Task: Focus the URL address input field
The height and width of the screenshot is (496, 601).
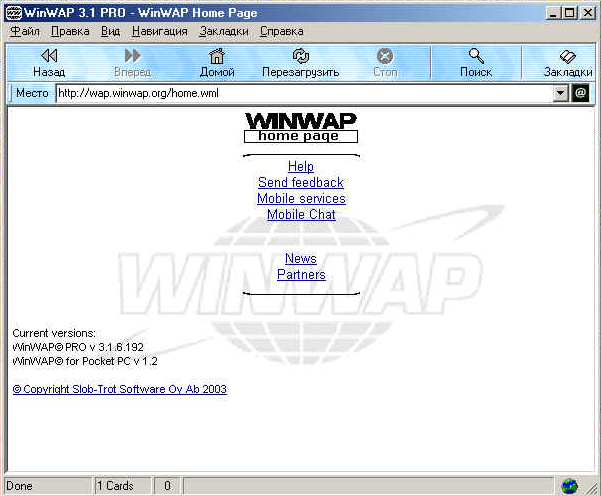Action: pos(304,93)
